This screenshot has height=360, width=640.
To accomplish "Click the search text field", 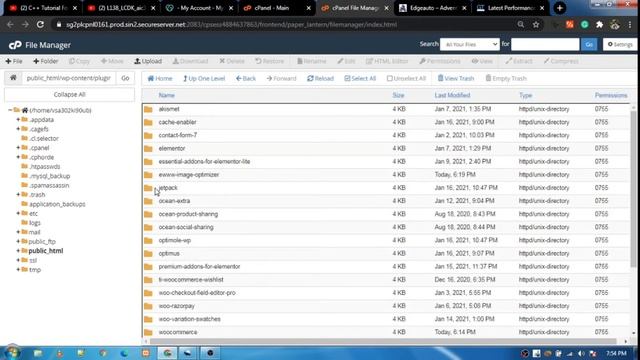I will 545,44.
